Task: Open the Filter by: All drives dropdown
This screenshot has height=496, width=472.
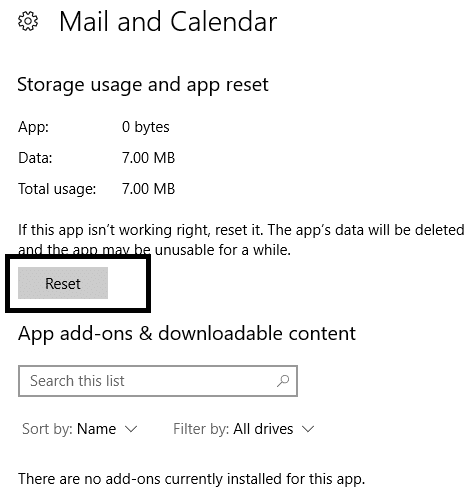Action: pos(244,429)
